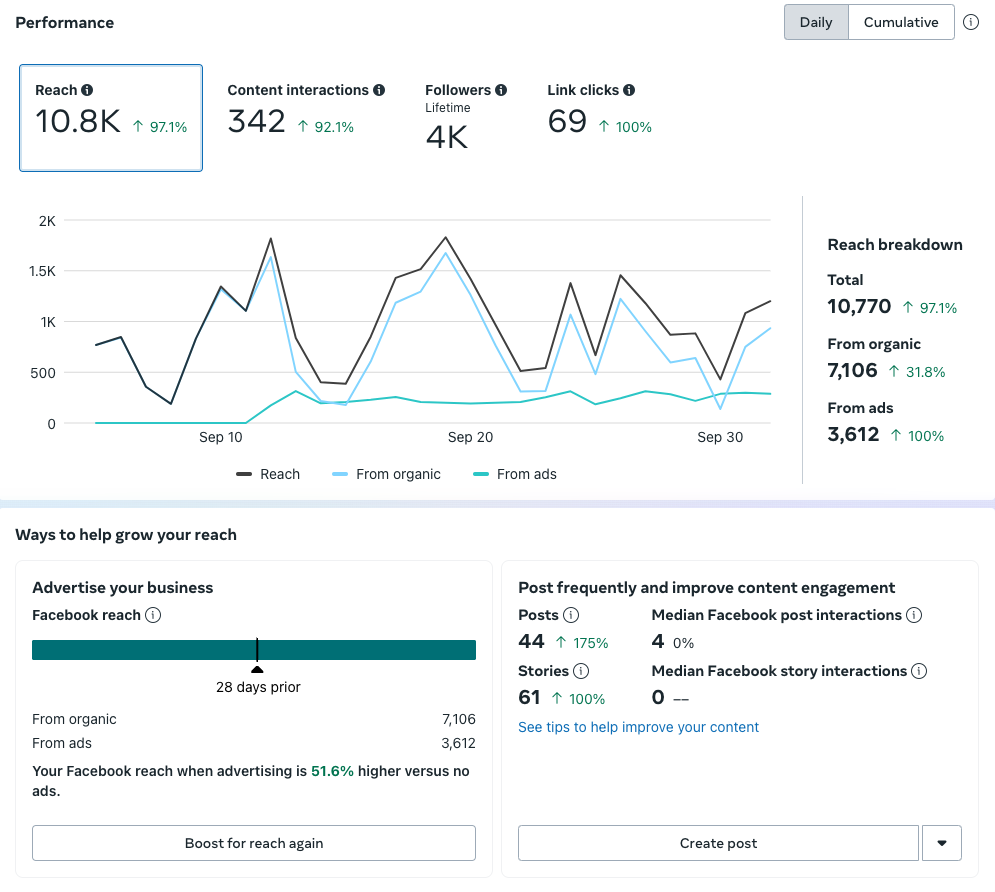
Task: Click the Link clicks info icon
Action: coord(629,90)
